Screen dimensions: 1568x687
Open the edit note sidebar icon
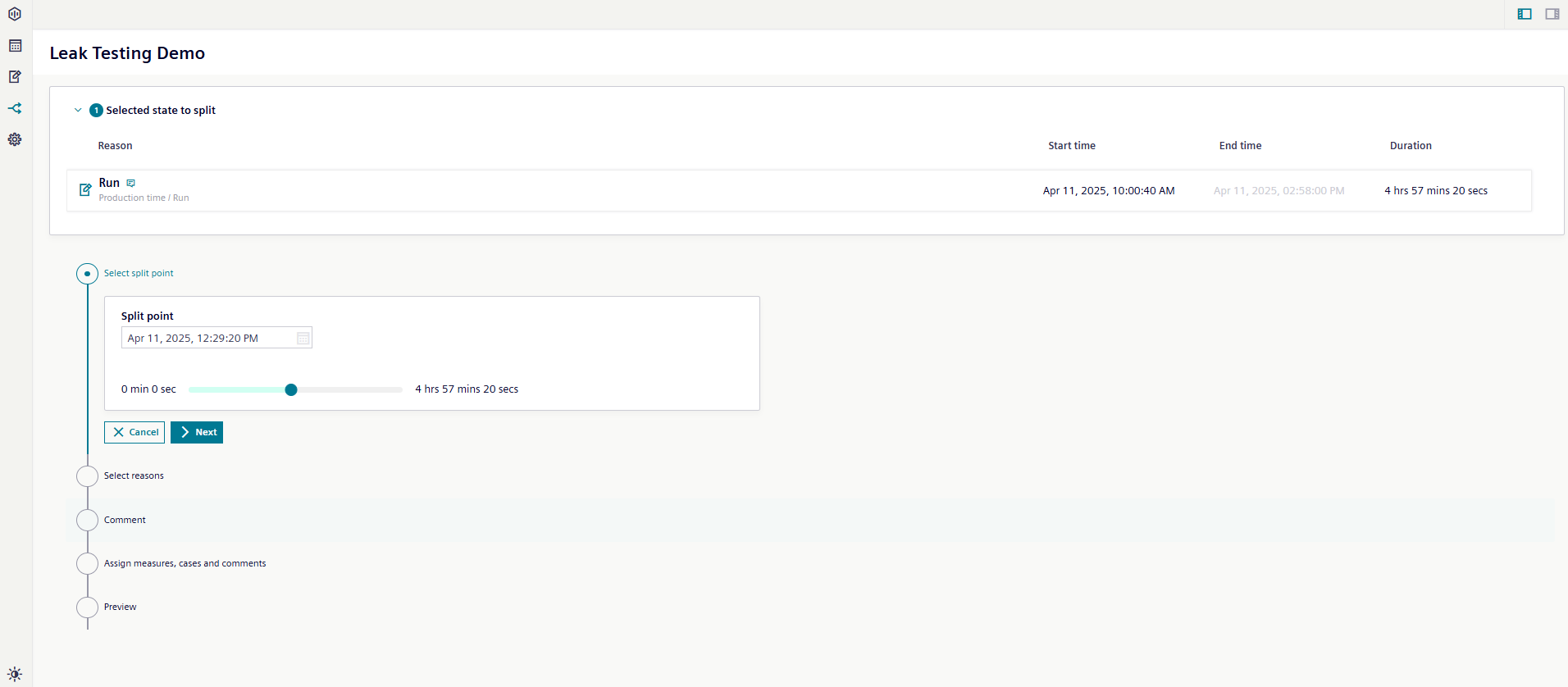[15, 77]
